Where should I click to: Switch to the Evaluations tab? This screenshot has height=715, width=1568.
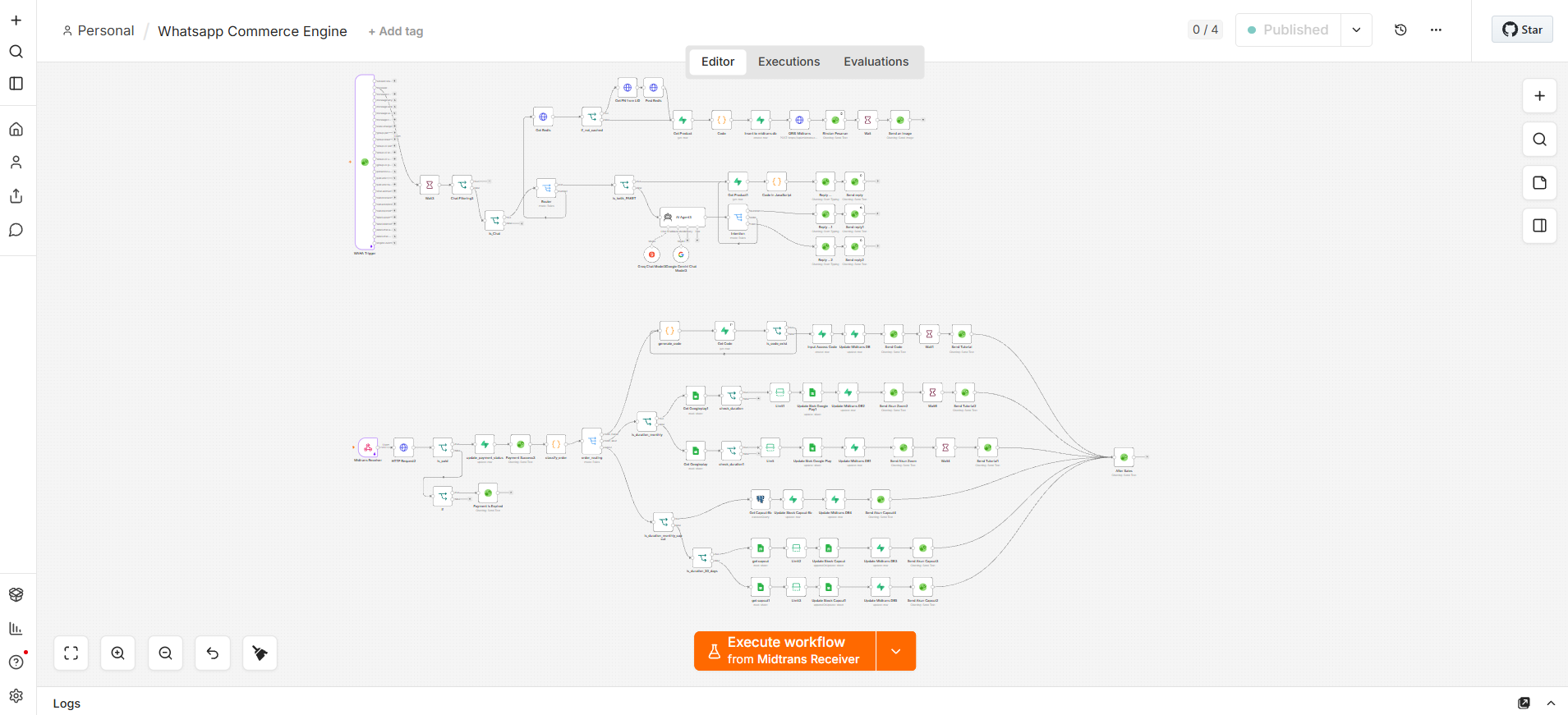[x=876, y=62]
